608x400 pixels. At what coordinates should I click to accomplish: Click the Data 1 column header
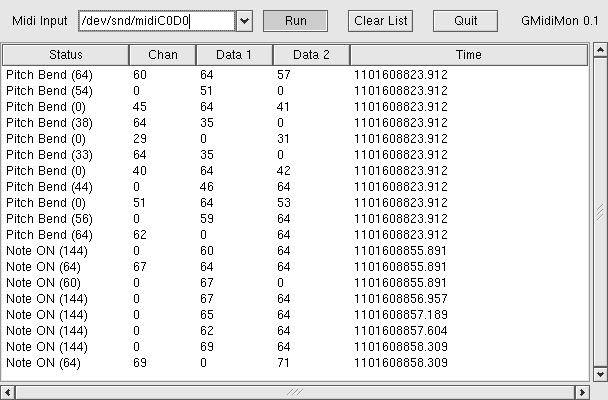(x=234, y=55)
